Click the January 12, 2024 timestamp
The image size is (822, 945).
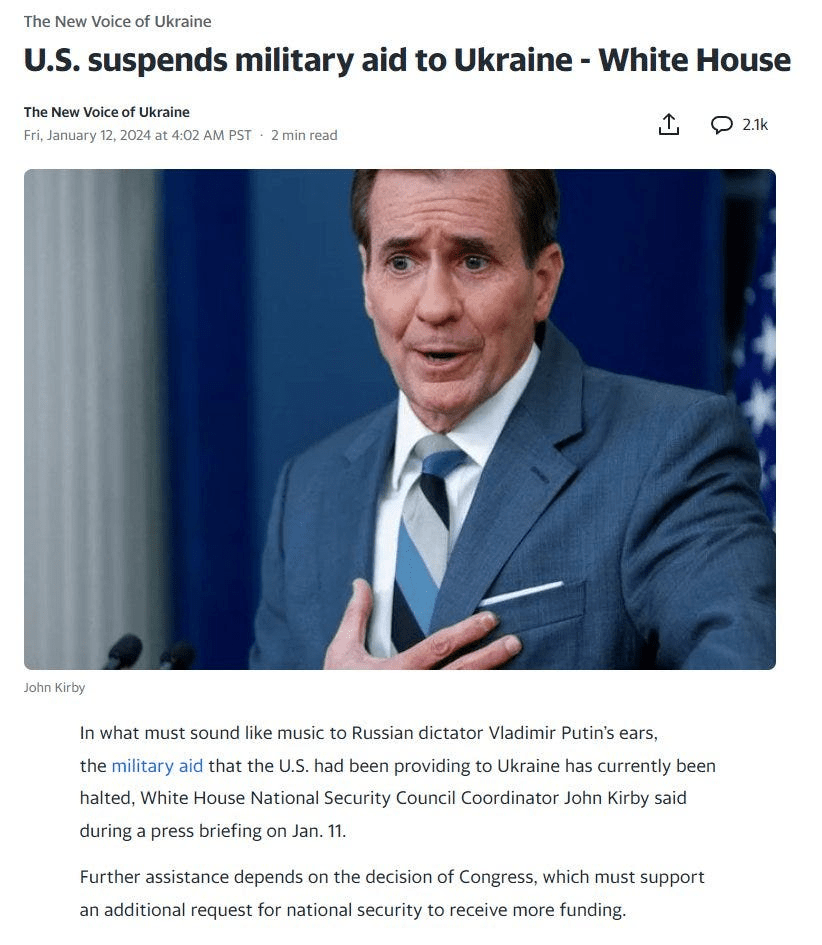137,135
